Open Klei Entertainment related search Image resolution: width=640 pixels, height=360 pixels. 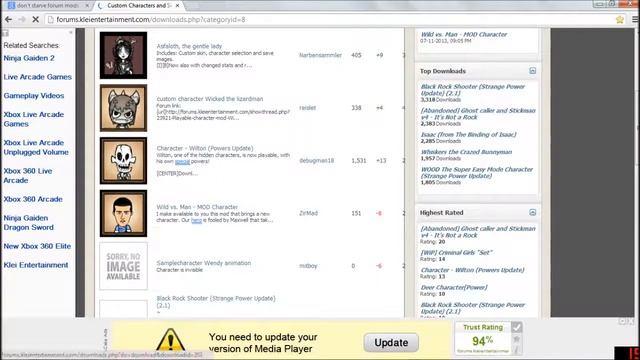(36, 265)
